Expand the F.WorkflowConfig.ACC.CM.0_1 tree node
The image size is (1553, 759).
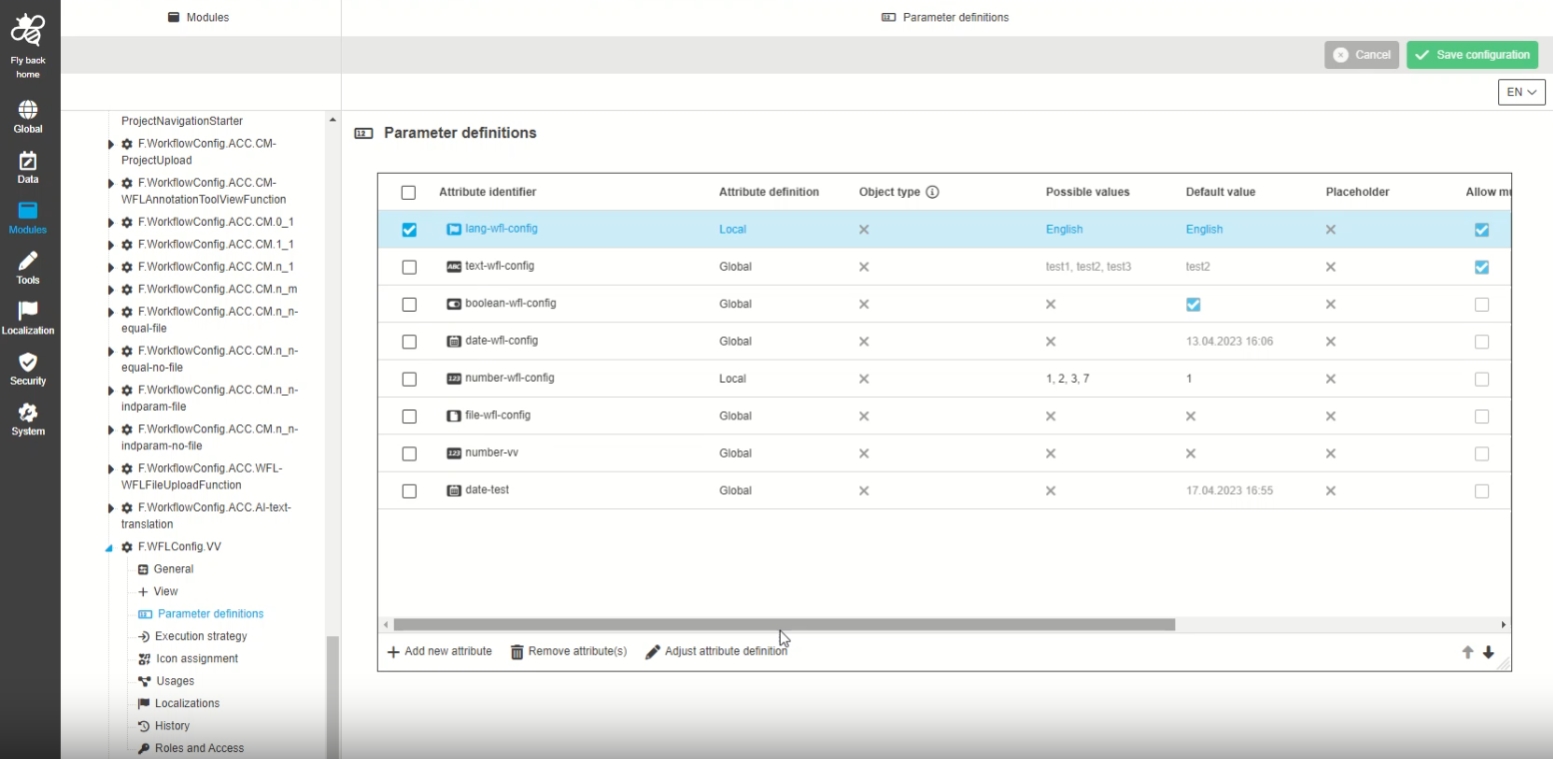[111, 222]
